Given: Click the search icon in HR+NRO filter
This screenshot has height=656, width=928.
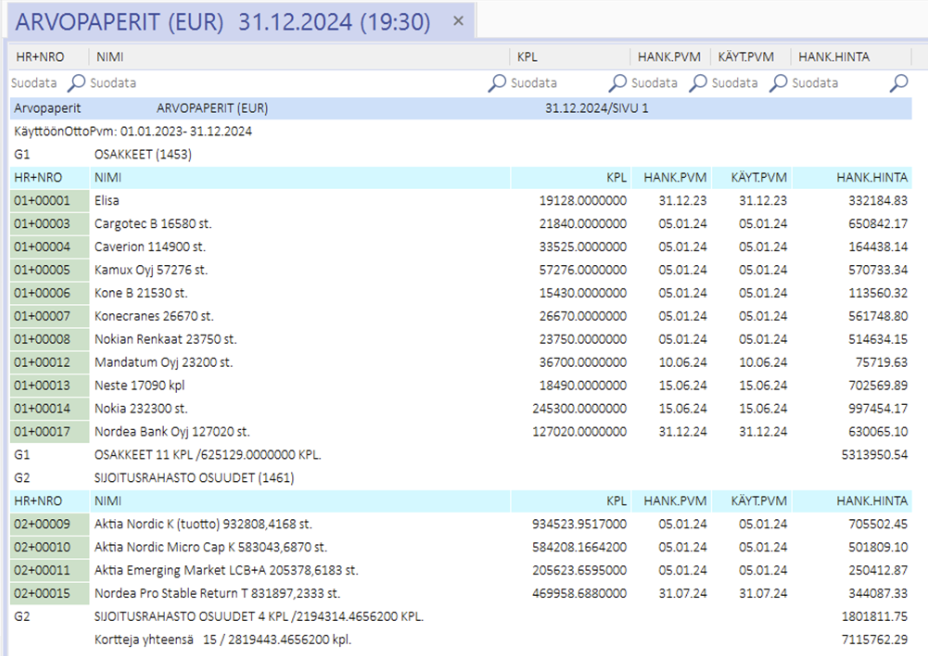Looking at the screenshot, I should click(x=77, y=83).
